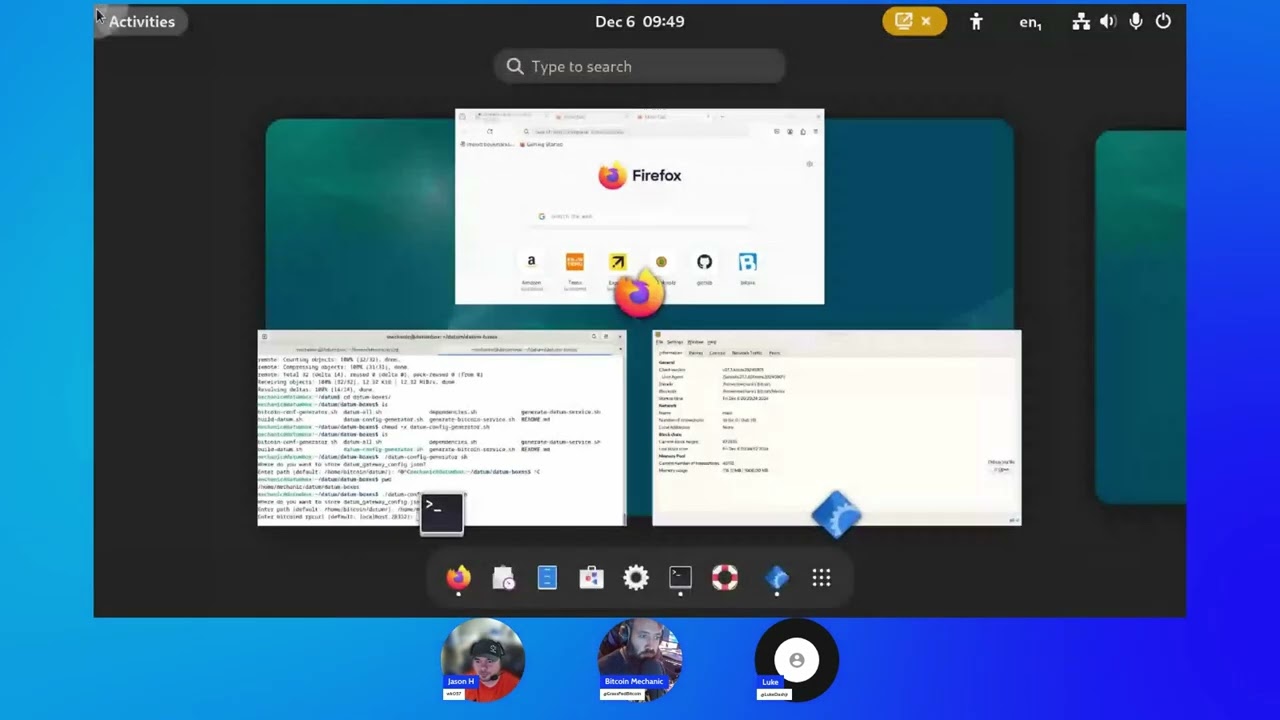Click the wired network status icon
Image resolution: width=1280 pixels, height=720 pixels.
click(1081, 21)
